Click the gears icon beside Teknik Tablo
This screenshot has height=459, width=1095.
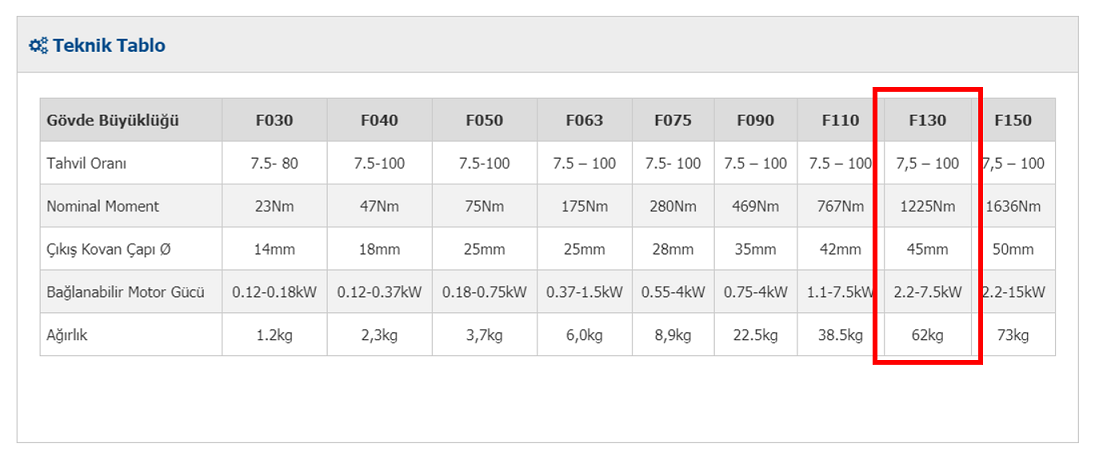click(x=38, y=45)
